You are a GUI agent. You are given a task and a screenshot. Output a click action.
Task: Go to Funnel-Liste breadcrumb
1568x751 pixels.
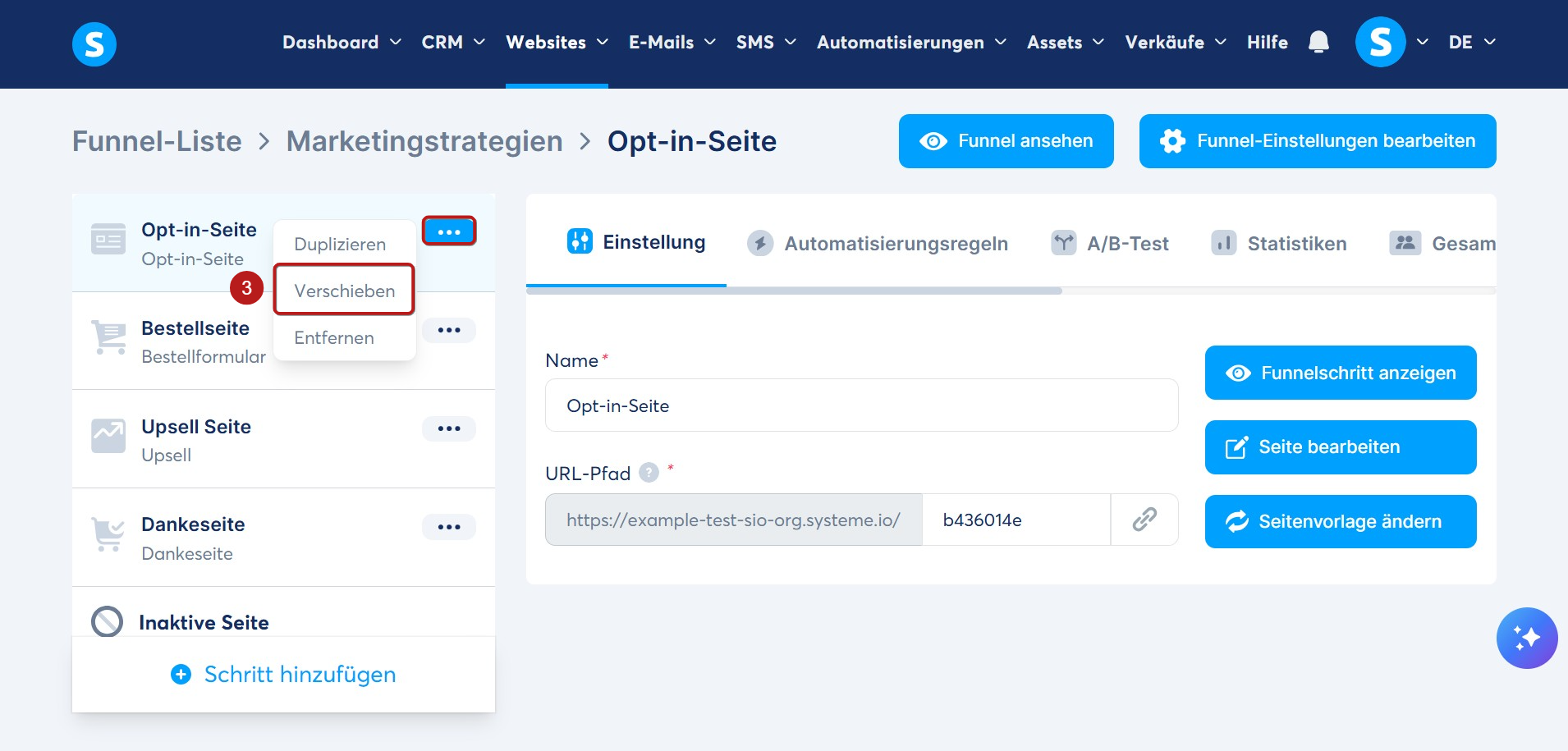point(157,141)
